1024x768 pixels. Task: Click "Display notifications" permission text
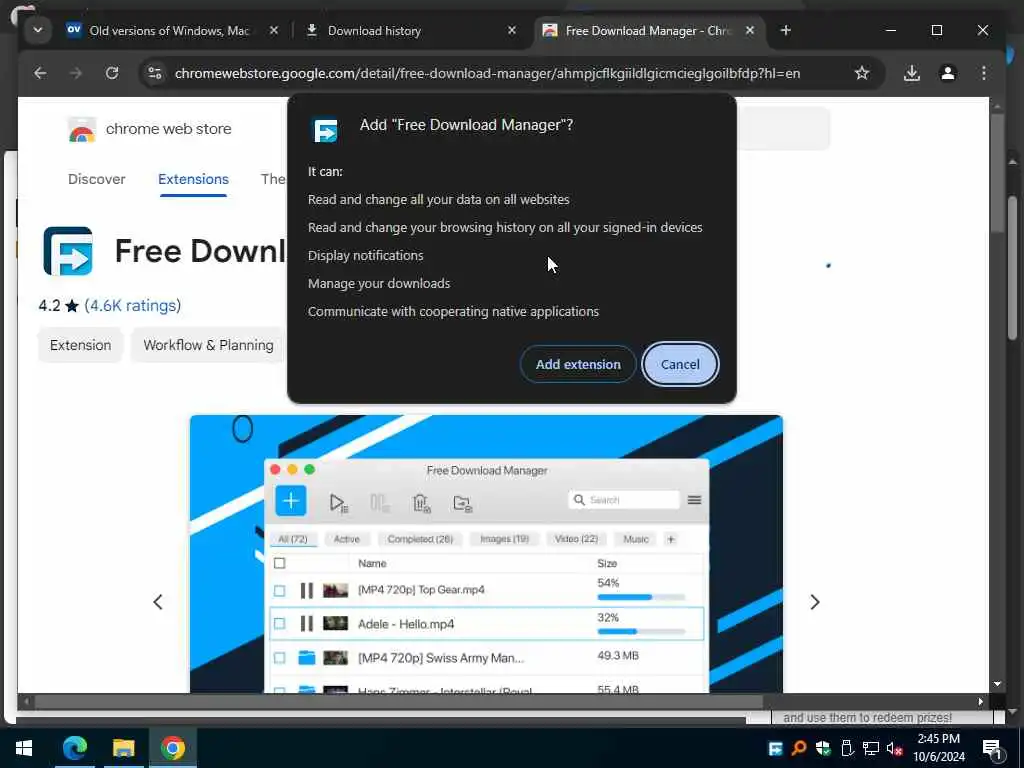[x=366, y=255]
